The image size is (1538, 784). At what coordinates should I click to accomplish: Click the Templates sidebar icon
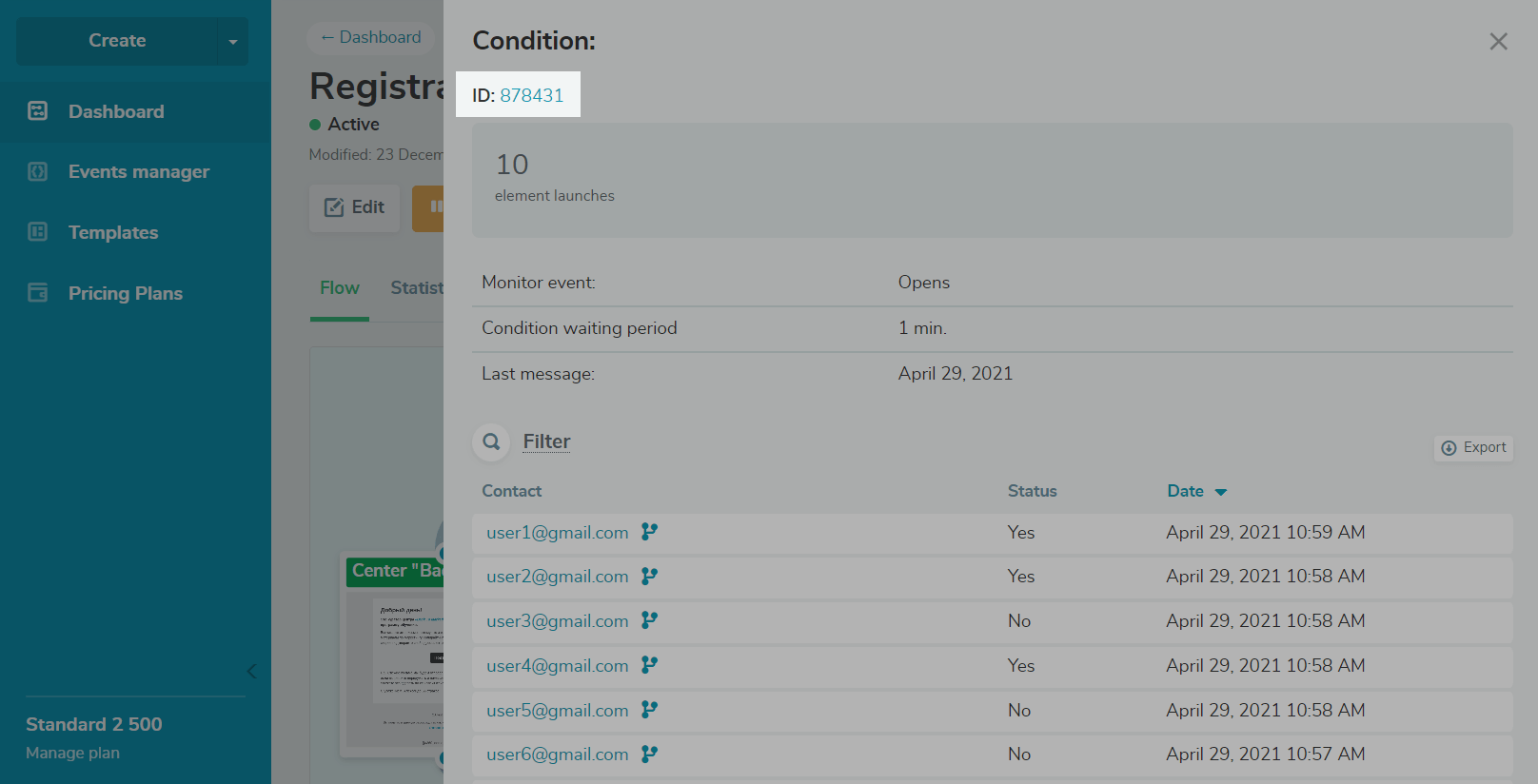click(x=38, y=232)
